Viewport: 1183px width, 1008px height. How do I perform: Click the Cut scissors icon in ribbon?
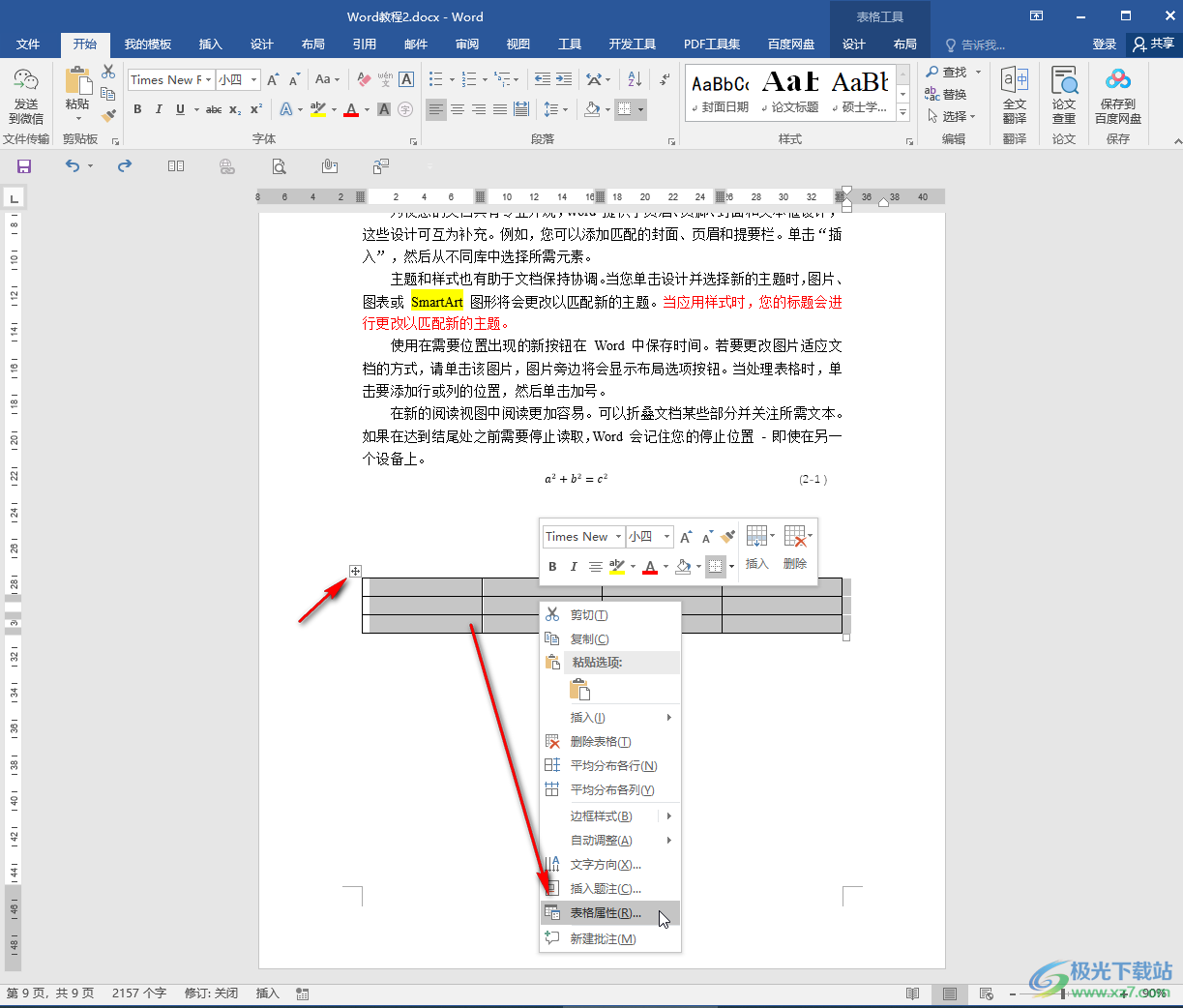click(108, 73)
